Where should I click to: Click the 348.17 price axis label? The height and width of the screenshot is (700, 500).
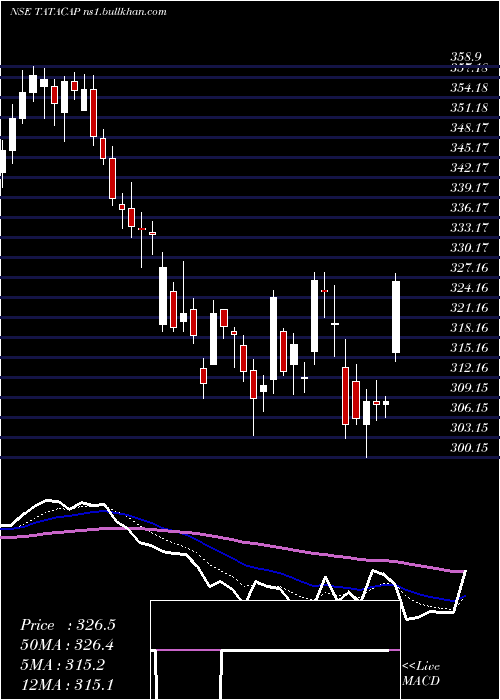468,128
